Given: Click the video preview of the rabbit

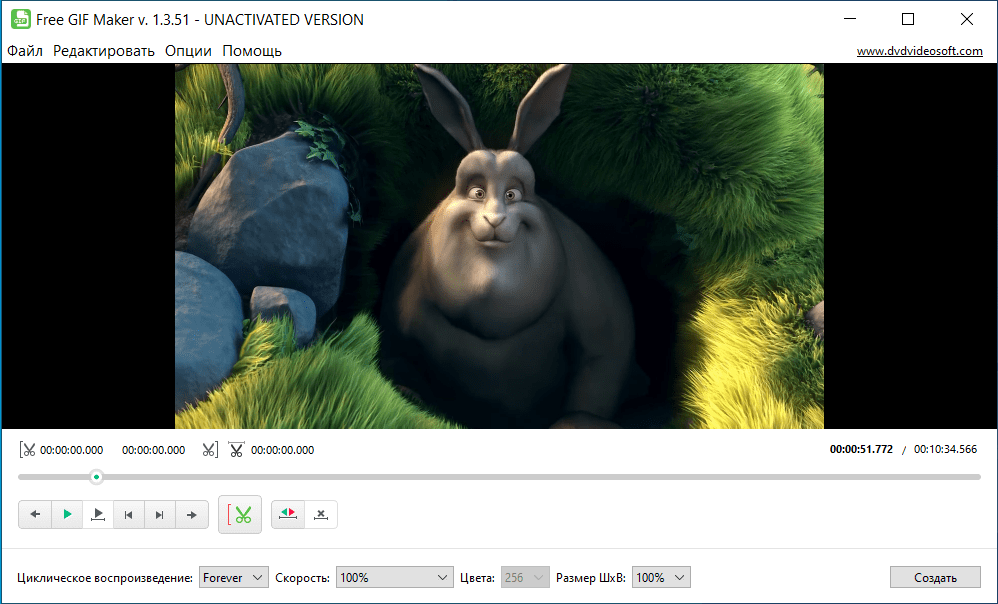Looking at the screenshot, I should pos(499,246).
